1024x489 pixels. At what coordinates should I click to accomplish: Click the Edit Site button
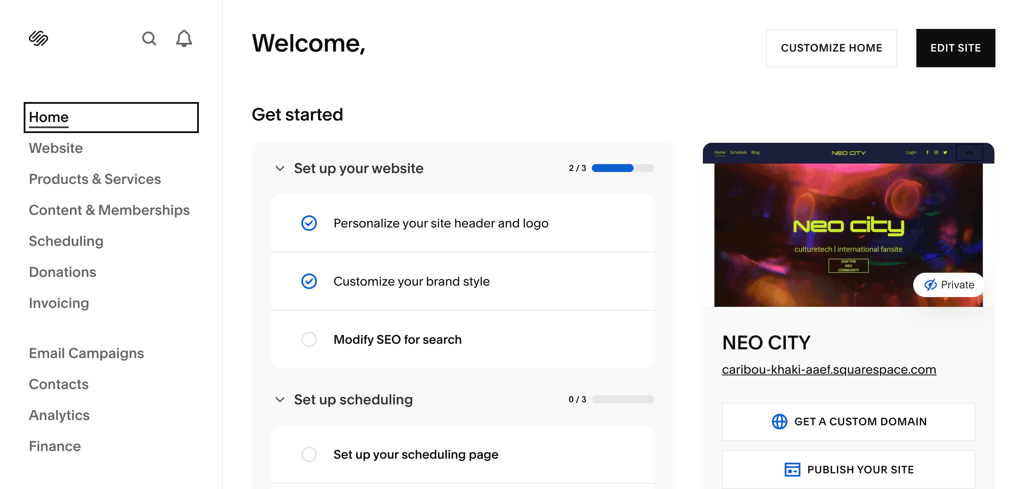coord(955,48)
